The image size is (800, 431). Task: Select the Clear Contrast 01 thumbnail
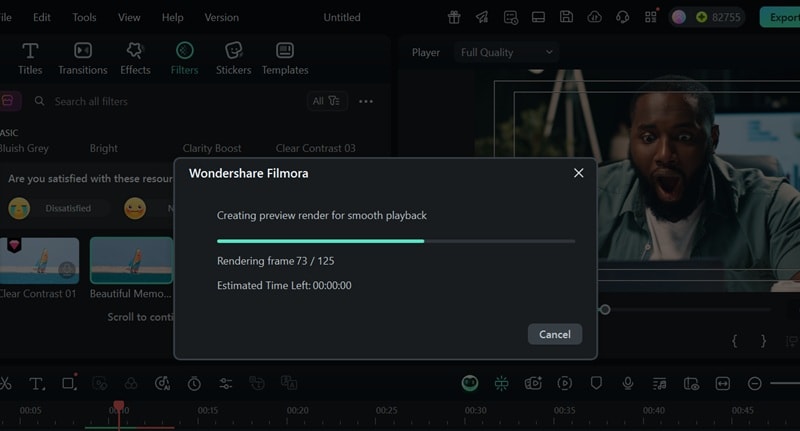point(39,260)
